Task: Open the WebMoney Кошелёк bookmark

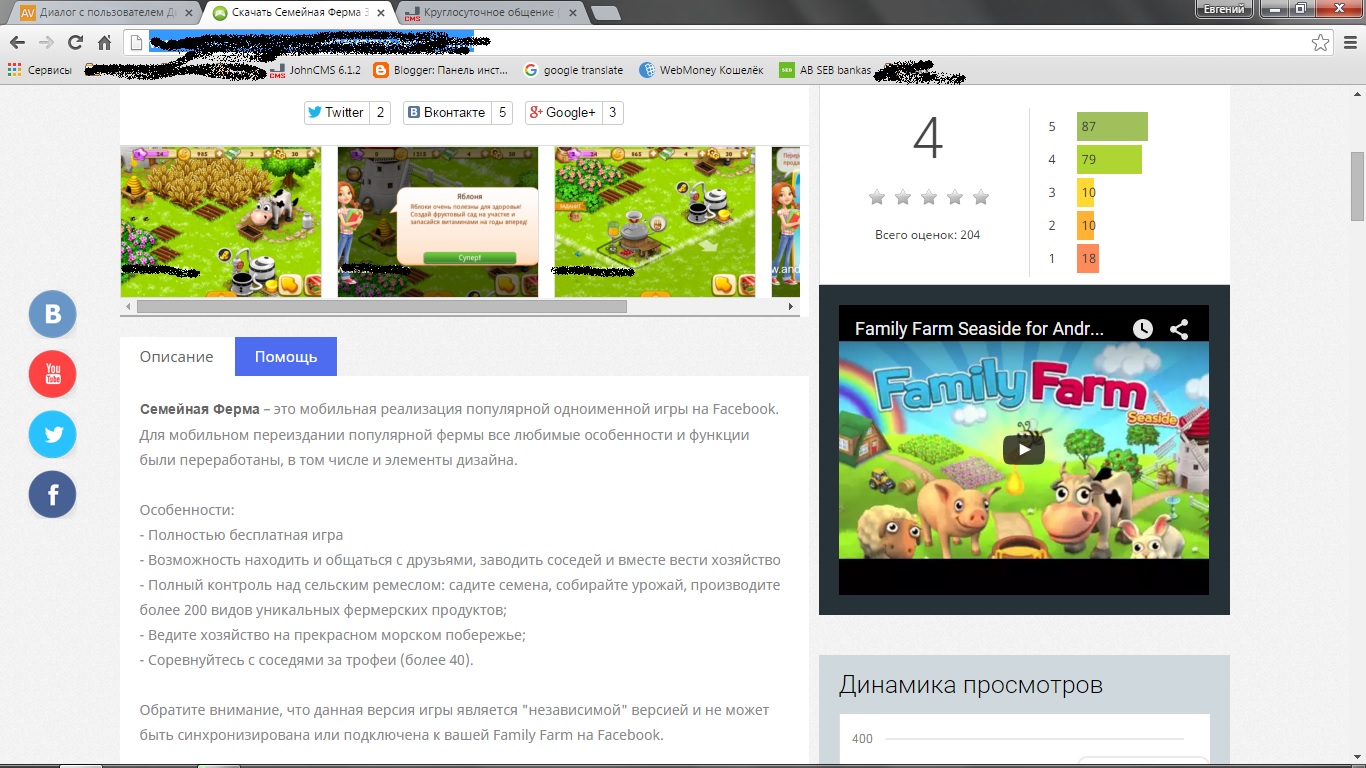Action: [701, 70]
